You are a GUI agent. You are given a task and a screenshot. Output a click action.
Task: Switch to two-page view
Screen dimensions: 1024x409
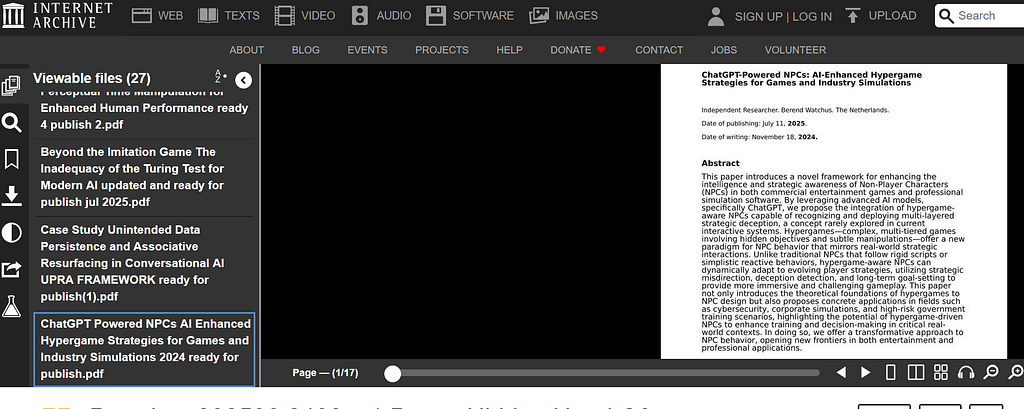[x=916, y=372]
